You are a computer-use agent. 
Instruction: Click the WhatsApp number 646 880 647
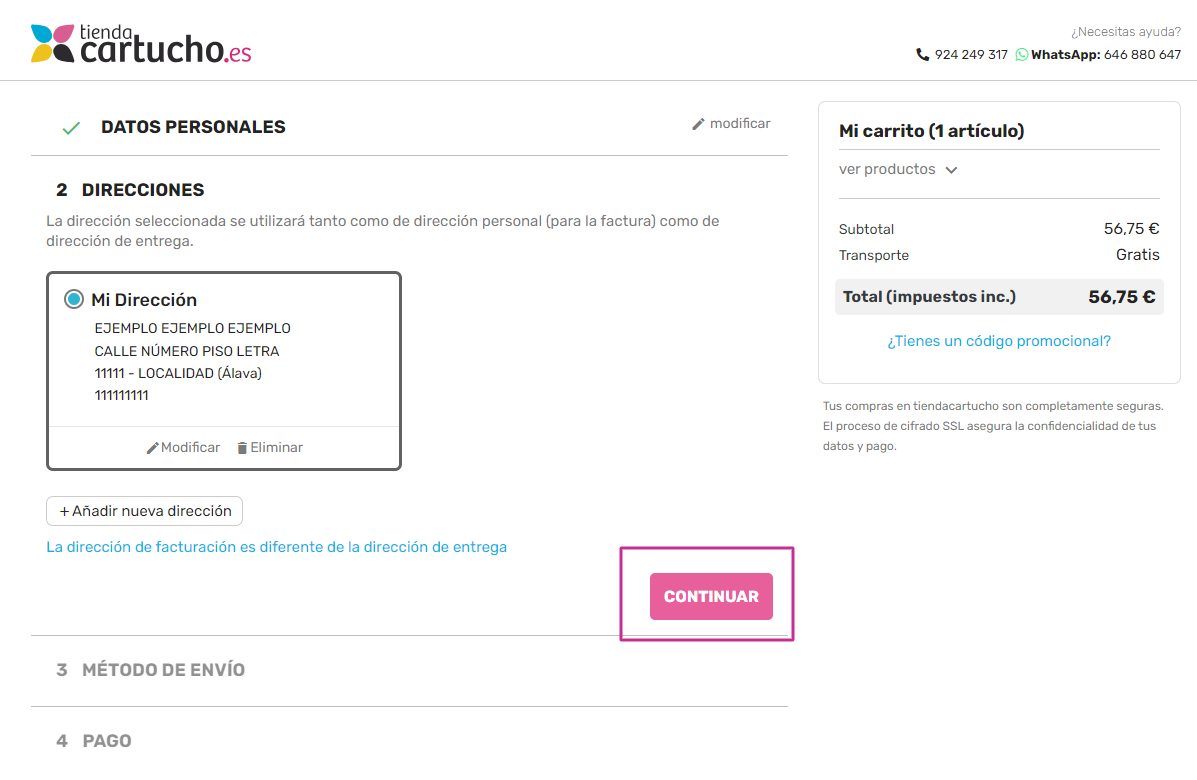1142,55
